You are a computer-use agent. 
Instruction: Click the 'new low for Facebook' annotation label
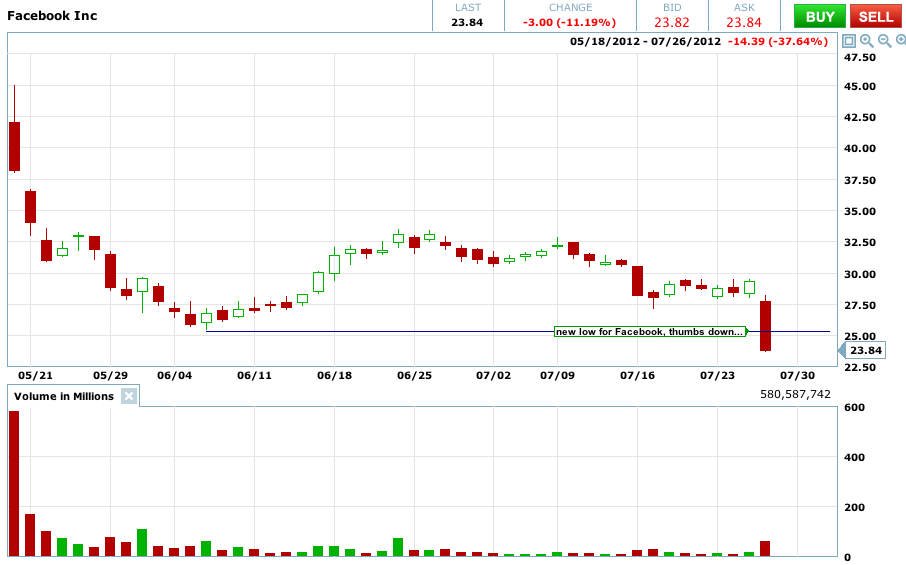[649, 332]
